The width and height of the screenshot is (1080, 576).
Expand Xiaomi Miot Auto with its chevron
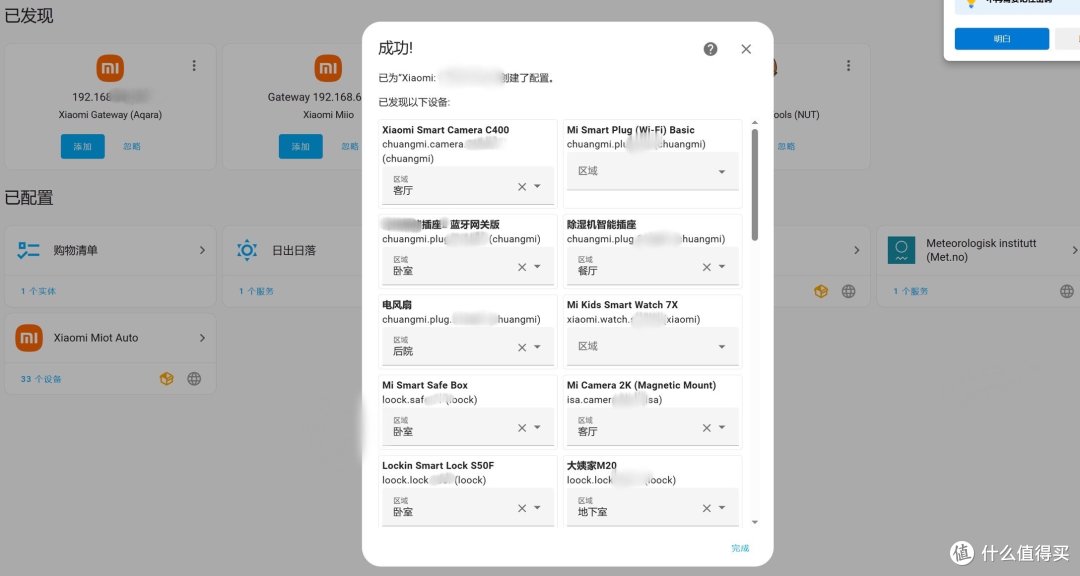point(202,338)
